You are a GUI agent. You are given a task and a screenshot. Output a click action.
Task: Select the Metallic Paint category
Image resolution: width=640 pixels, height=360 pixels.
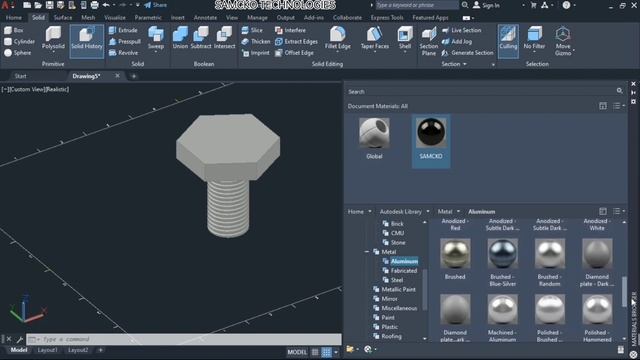pyautogui.click(x=394, y=289)
